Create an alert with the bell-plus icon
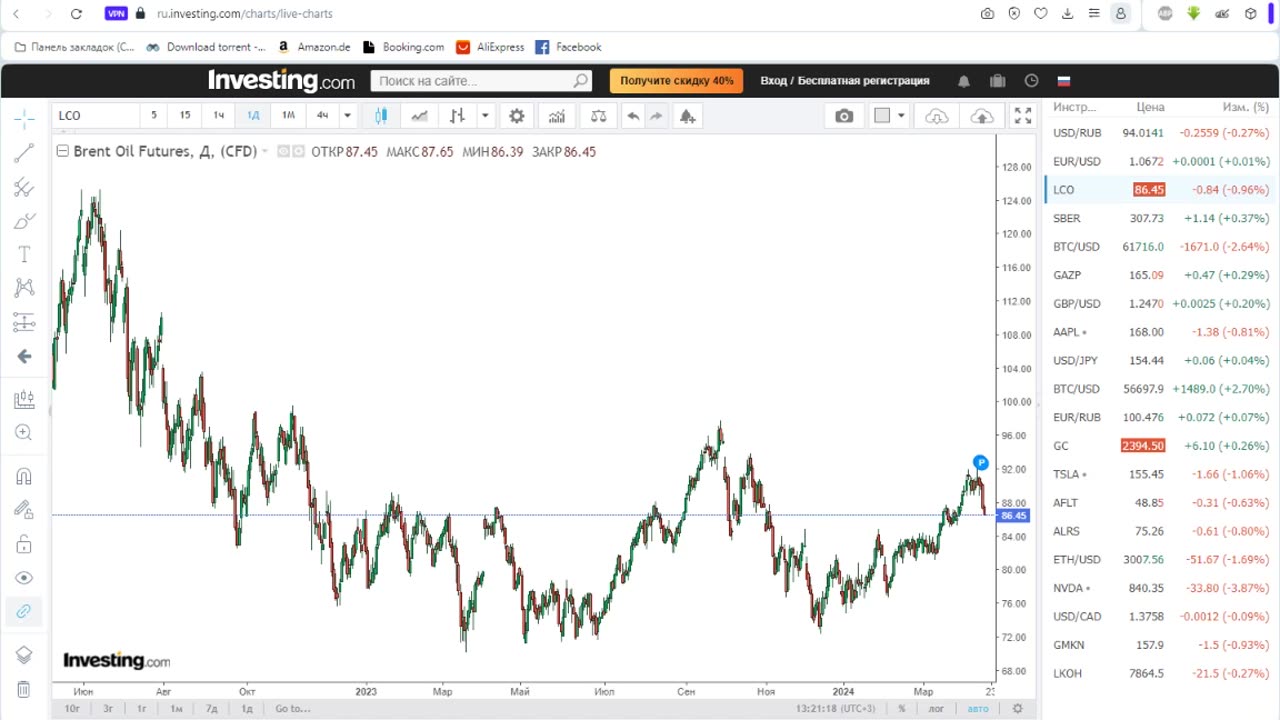The height and width of the screenshot is (720, 1280). [x=687, y=116]
